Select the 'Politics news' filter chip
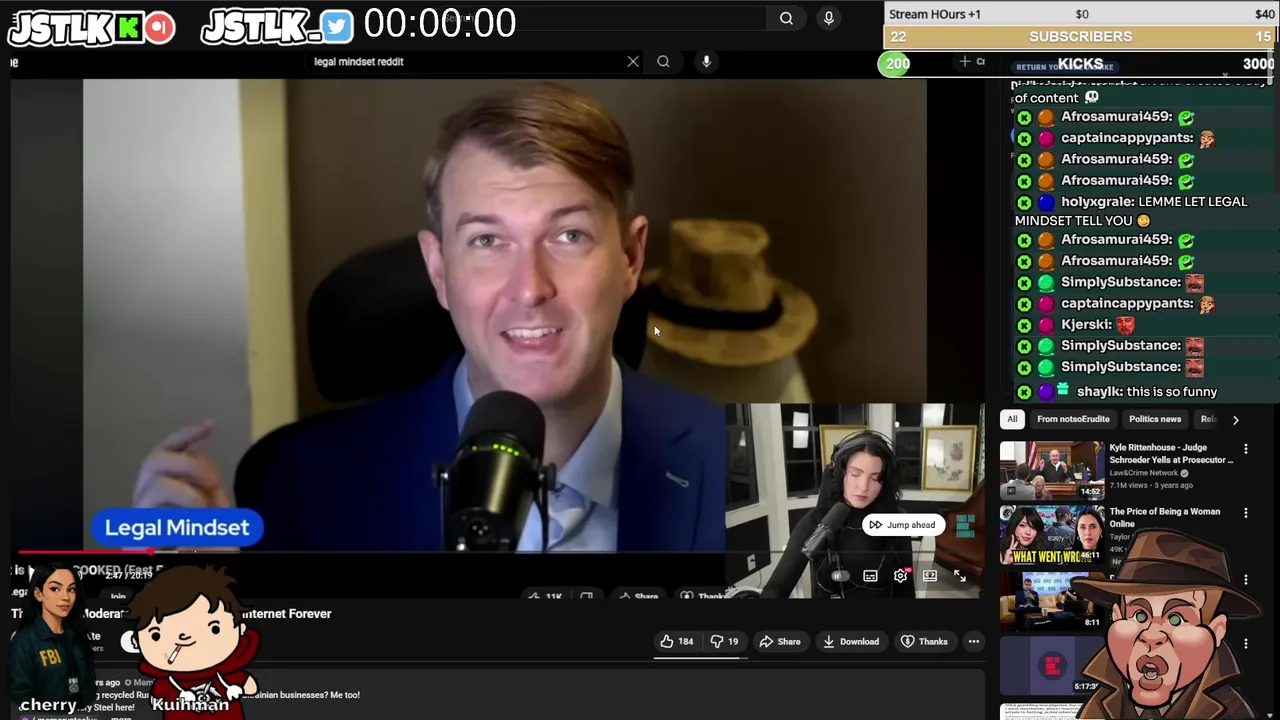The image size is (1280, 720). point(1155,419)
